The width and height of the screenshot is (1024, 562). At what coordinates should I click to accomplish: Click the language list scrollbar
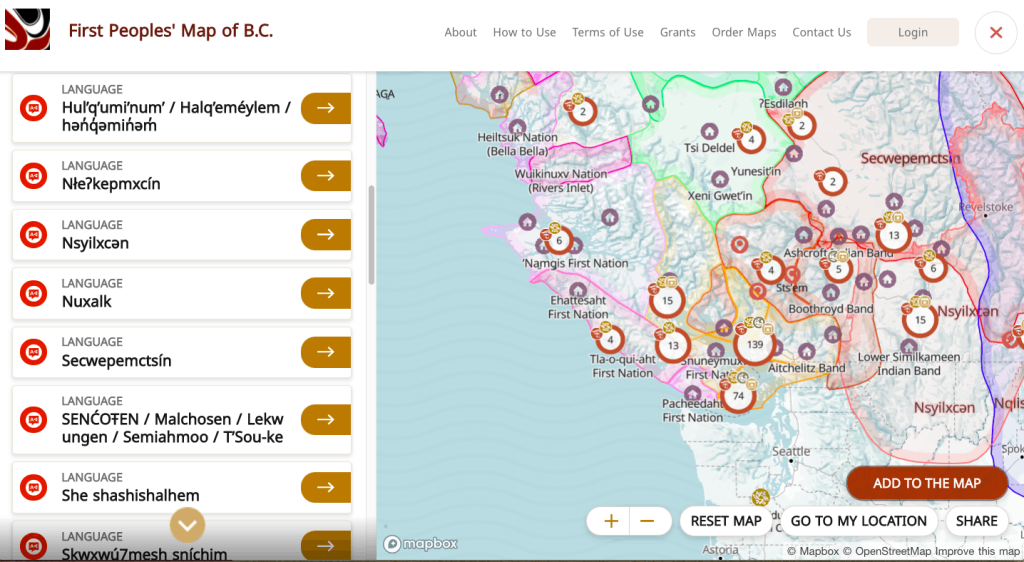coord(371,235)
